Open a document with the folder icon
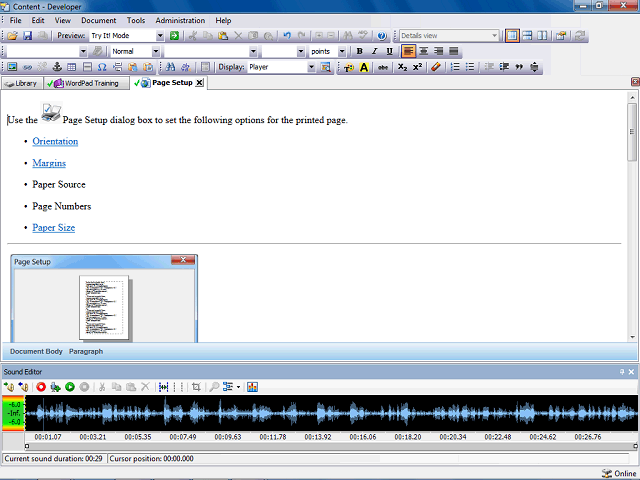Viewport: 640px width, 480px height. pos(12,36)
